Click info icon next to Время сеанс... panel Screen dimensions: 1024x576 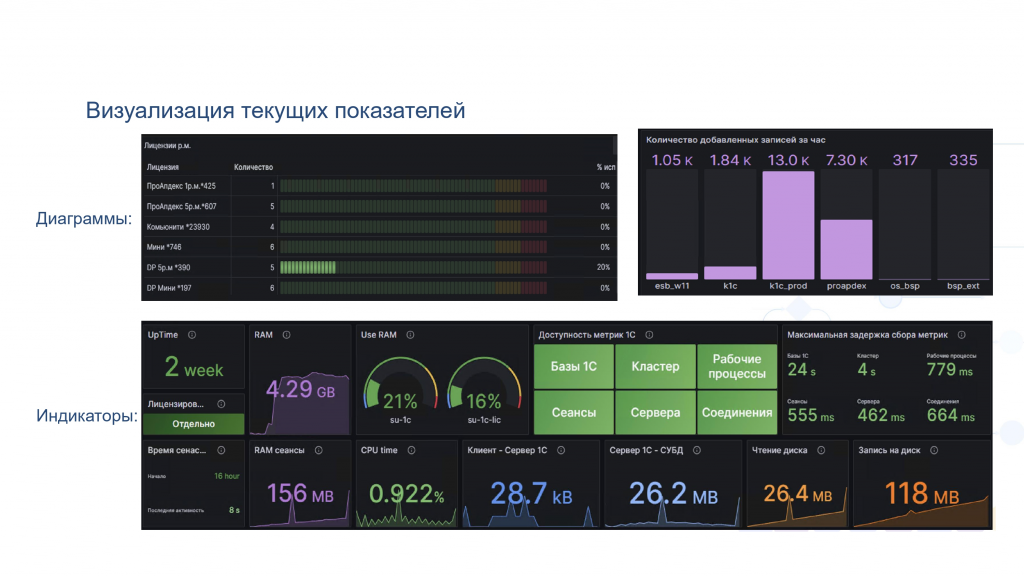click(221, 451)
